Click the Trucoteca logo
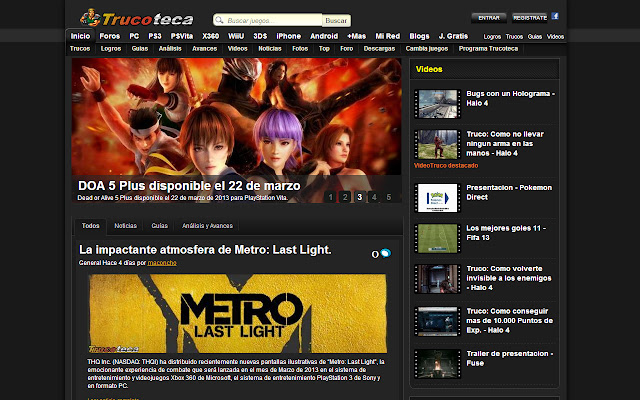Viewport: 640px width, 400px height. tap(137, 18)
